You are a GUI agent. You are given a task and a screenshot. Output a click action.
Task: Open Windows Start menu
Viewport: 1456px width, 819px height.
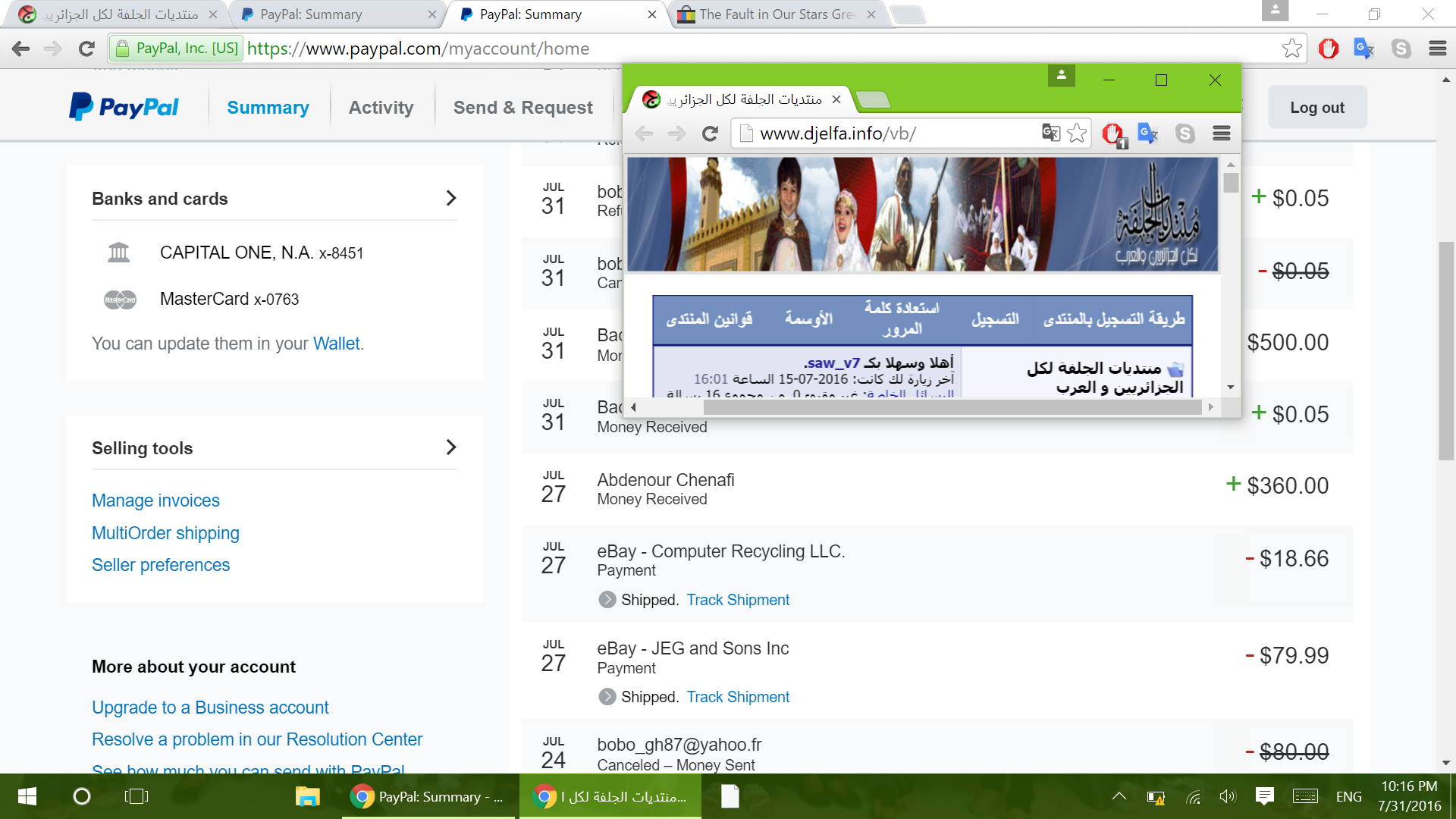tap(27, 796)
